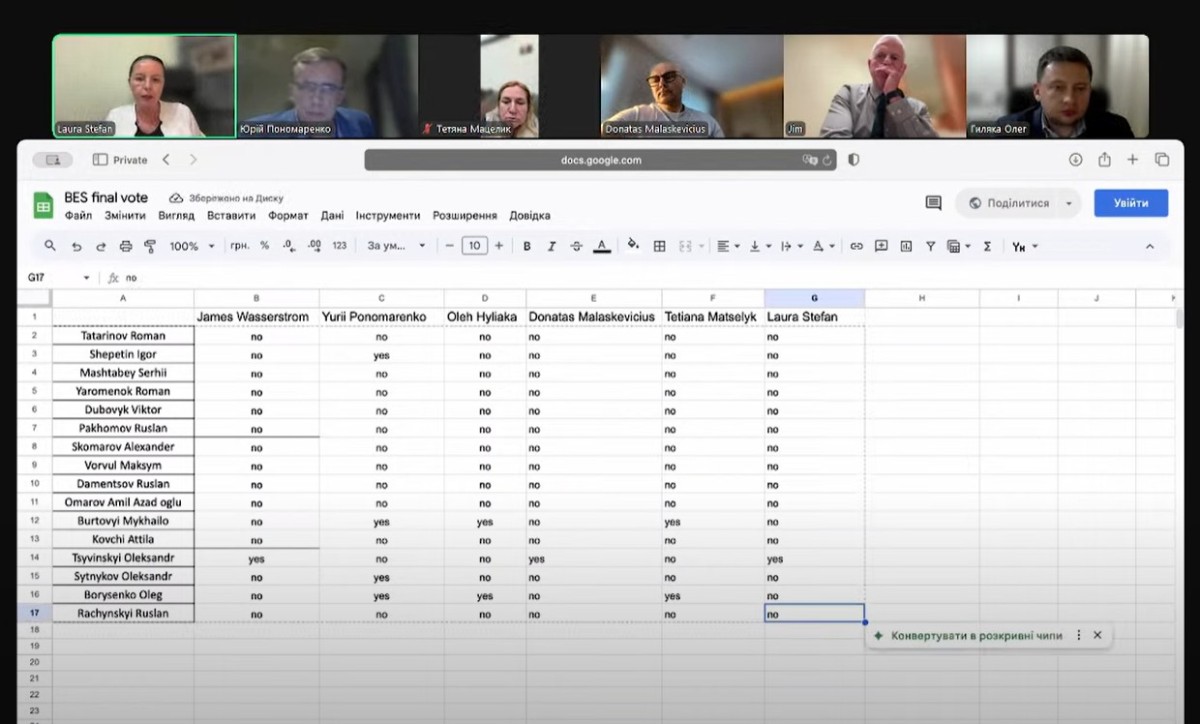The image size is (1200, 724).
Task: Redo the last action
Action: (100, 246)
